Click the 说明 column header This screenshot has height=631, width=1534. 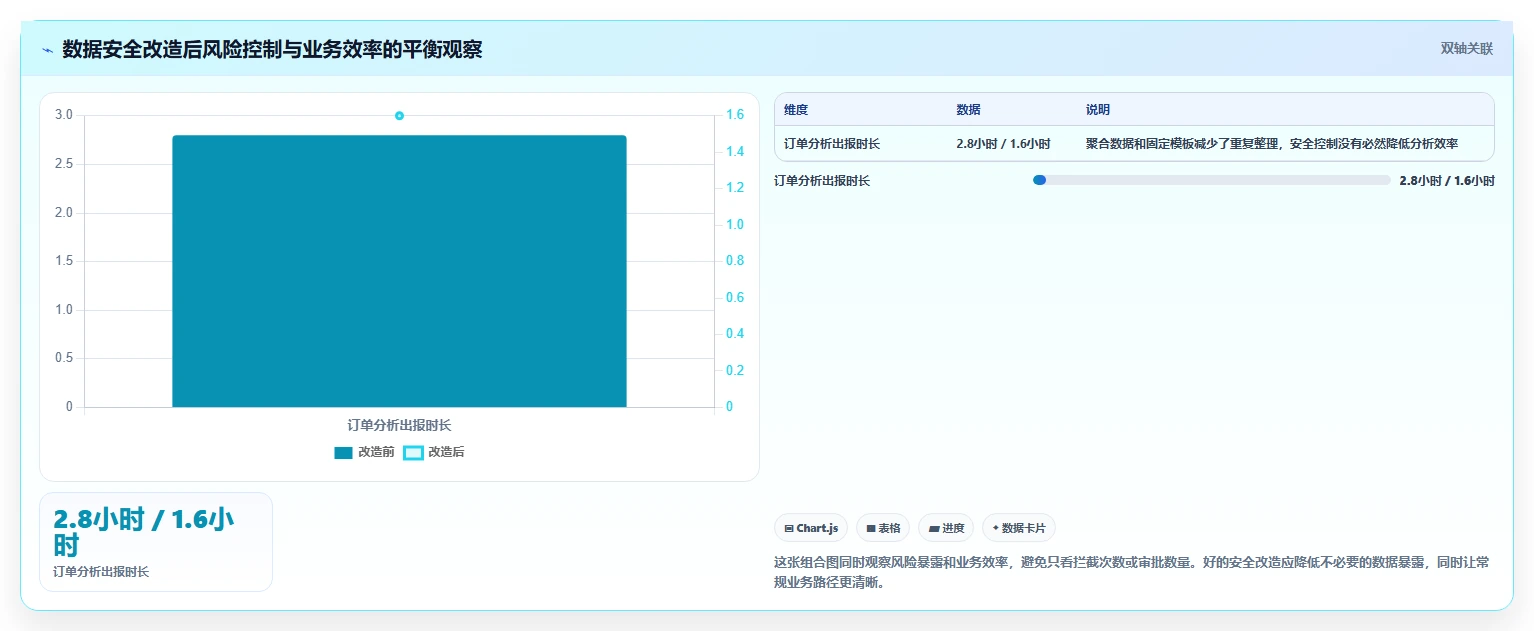pyautogui.click(x=1098, y=110)
